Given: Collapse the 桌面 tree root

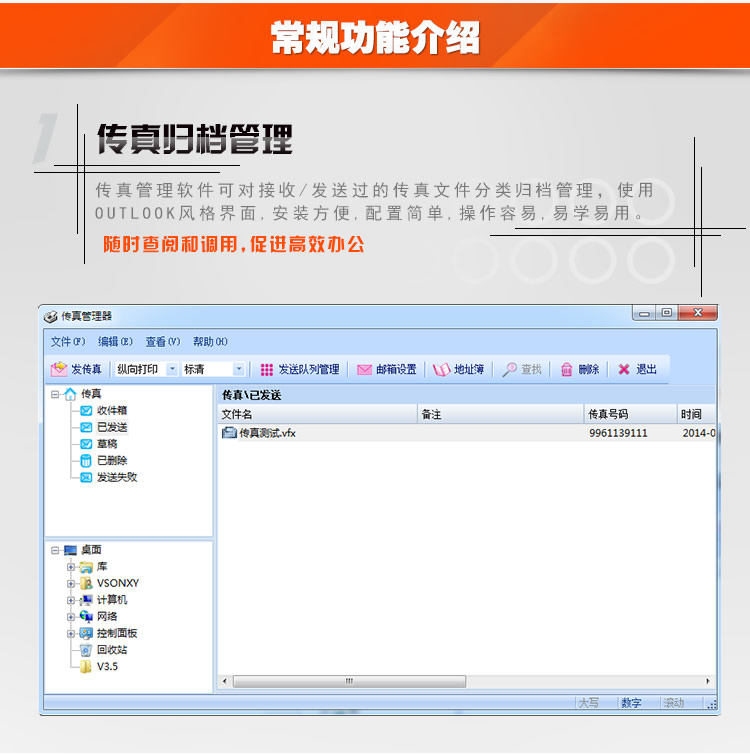Looking at the screenshot, I should click(x=55, y=550).
